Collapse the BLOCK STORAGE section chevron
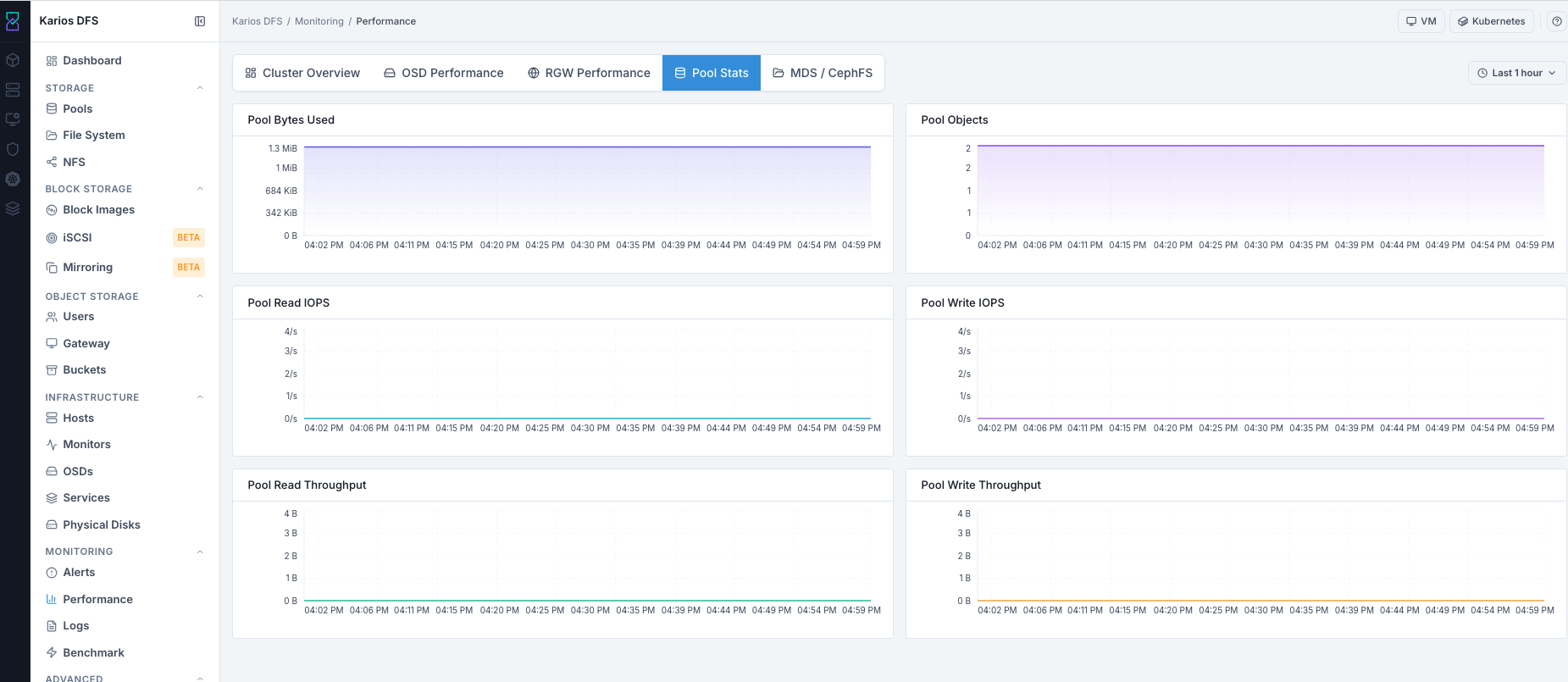Viewport: 1568px width, 682px height. click(200, 189)
